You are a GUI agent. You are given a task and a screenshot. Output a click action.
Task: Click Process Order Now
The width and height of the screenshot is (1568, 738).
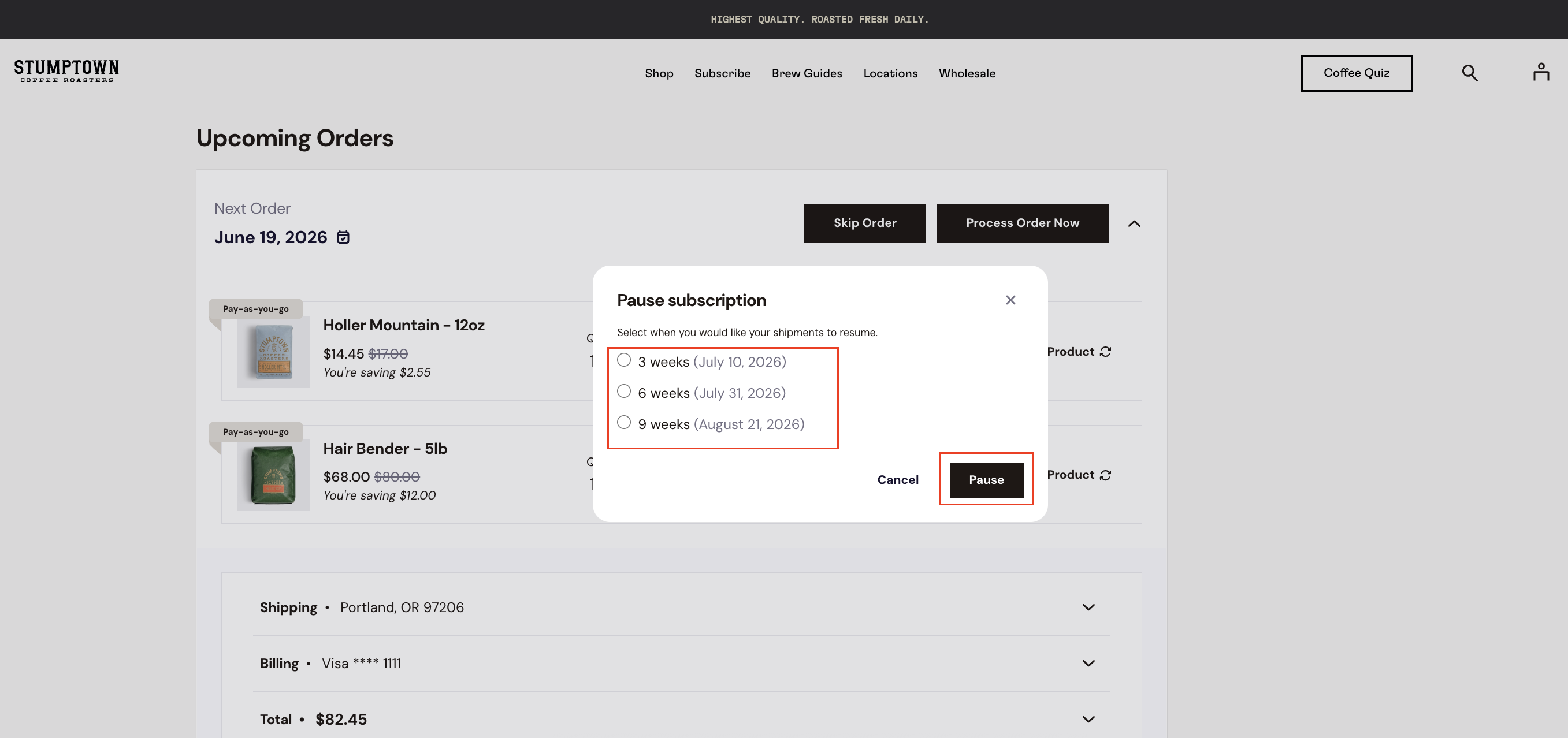pos(1023,223)
